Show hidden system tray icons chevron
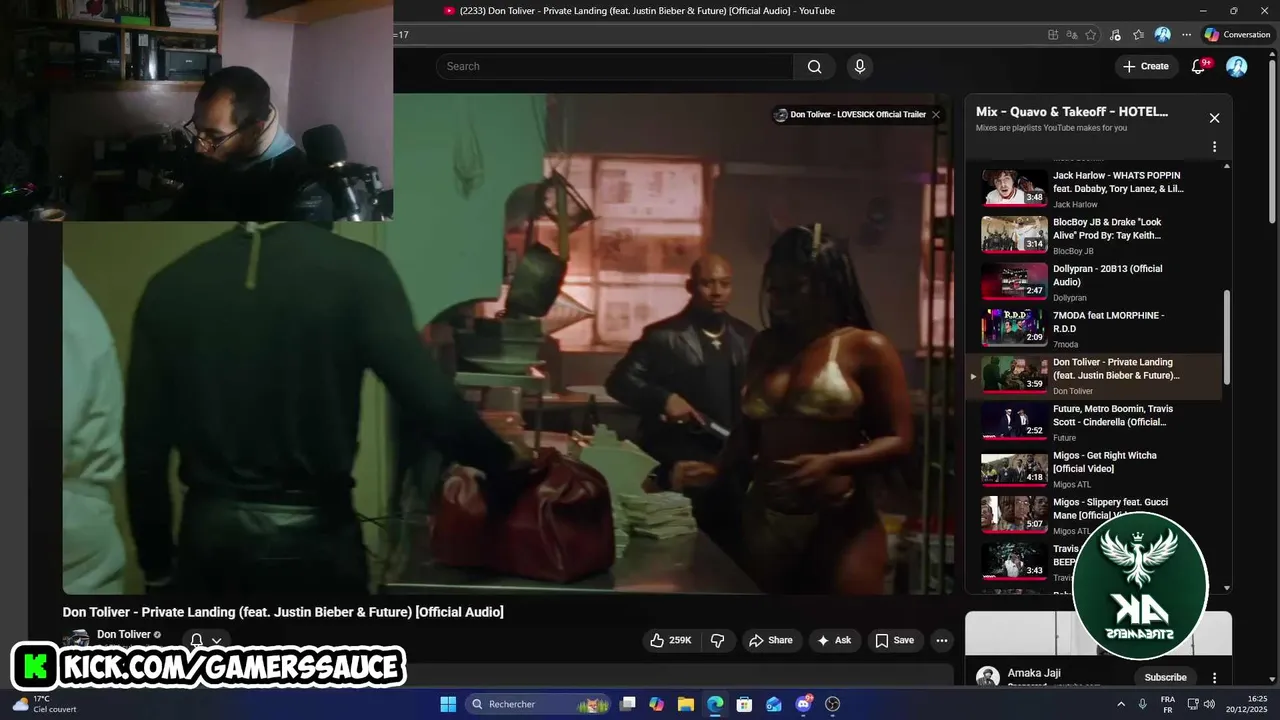The image size is (1280, 720). point(1121,704)
